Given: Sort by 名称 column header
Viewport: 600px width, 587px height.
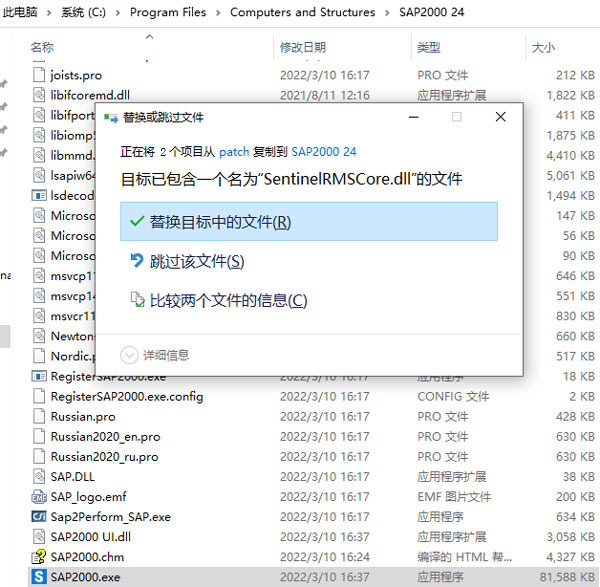Looking at the screenshot, I should (x=42, y=48).
